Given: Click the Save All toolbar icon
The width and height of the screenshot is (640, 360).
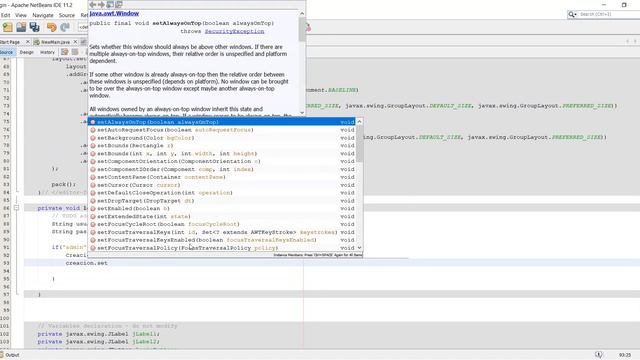Looking at the screenshot, I should (x=35, y=27).
